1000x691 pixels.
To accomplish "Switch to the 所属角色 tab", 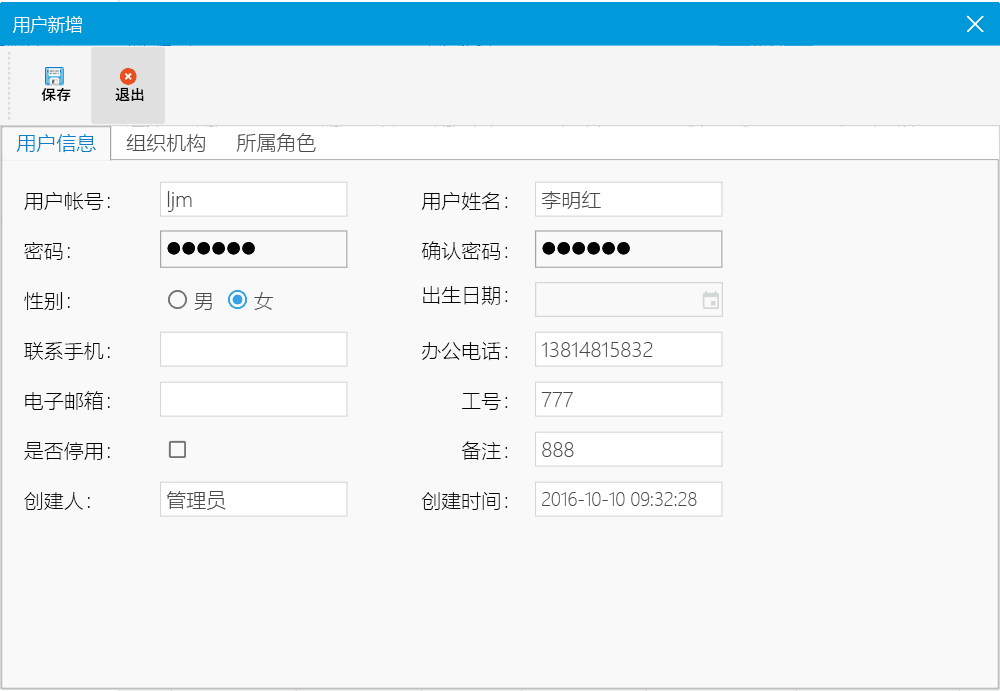I will (276, 143).
